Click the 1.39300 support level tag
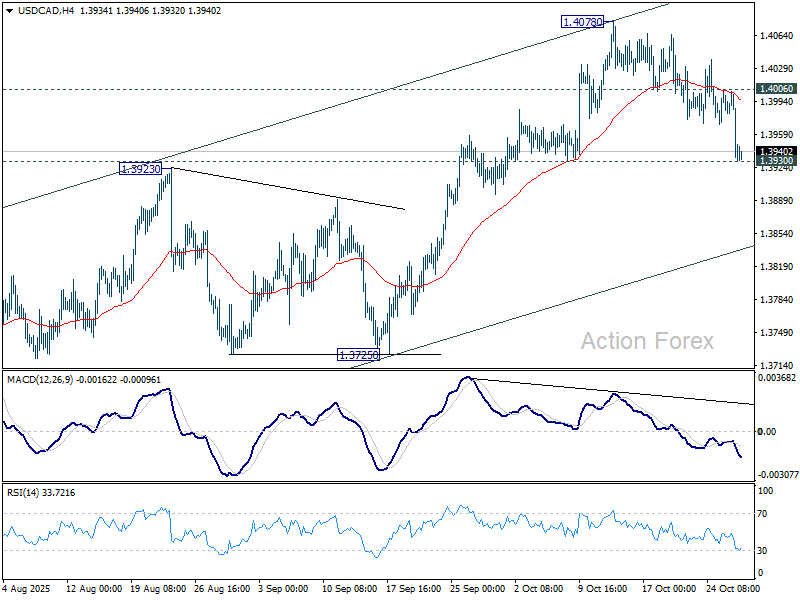This screenshot has width=800, height=600. pos(776,161)
